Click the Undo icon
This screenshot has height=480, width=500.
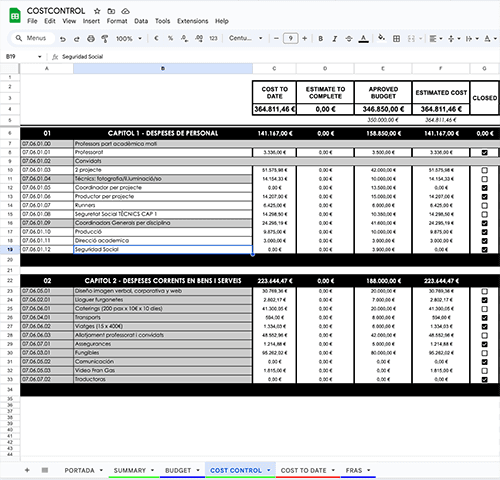coord(63,39)
